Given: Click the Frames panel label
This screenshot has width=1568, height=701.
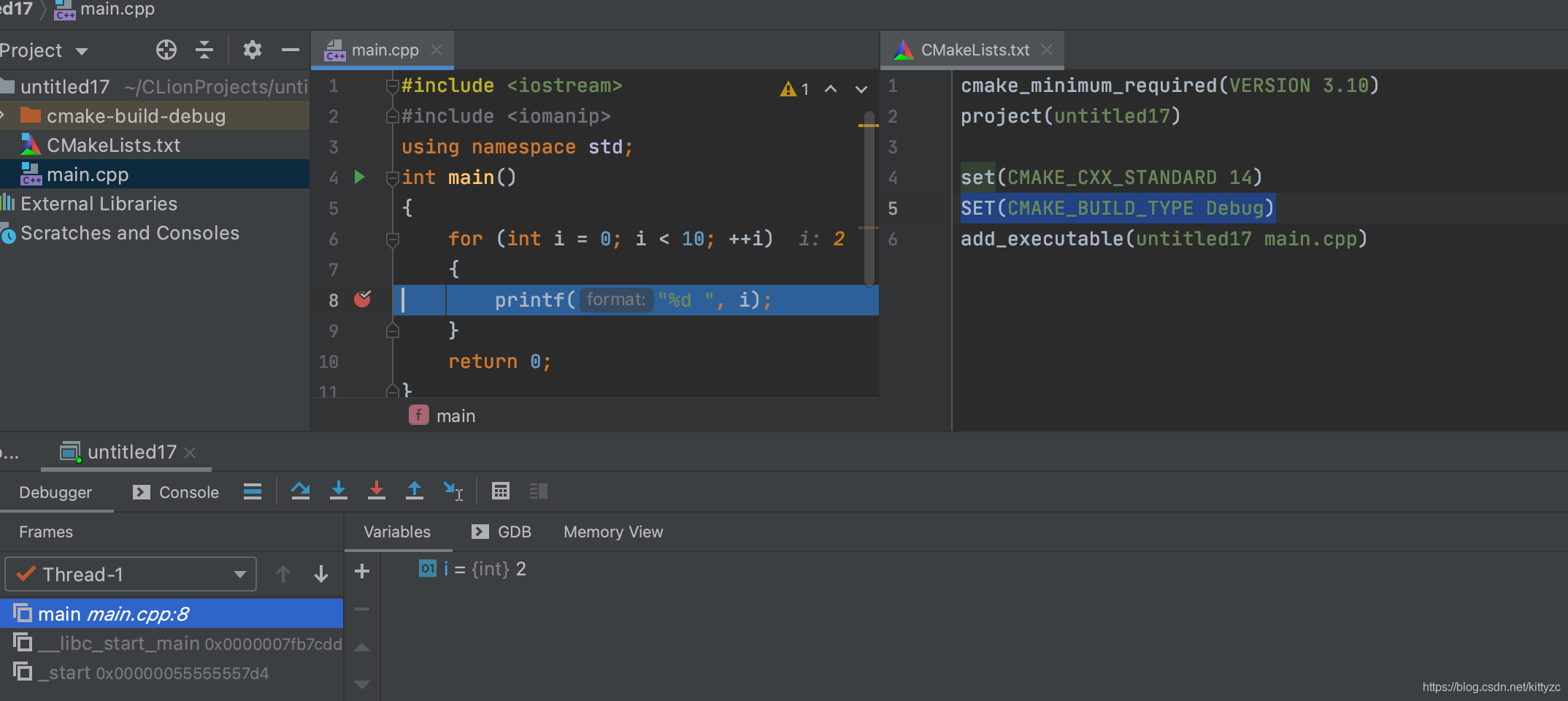Looking at the screenshot, I should point(46,532).
